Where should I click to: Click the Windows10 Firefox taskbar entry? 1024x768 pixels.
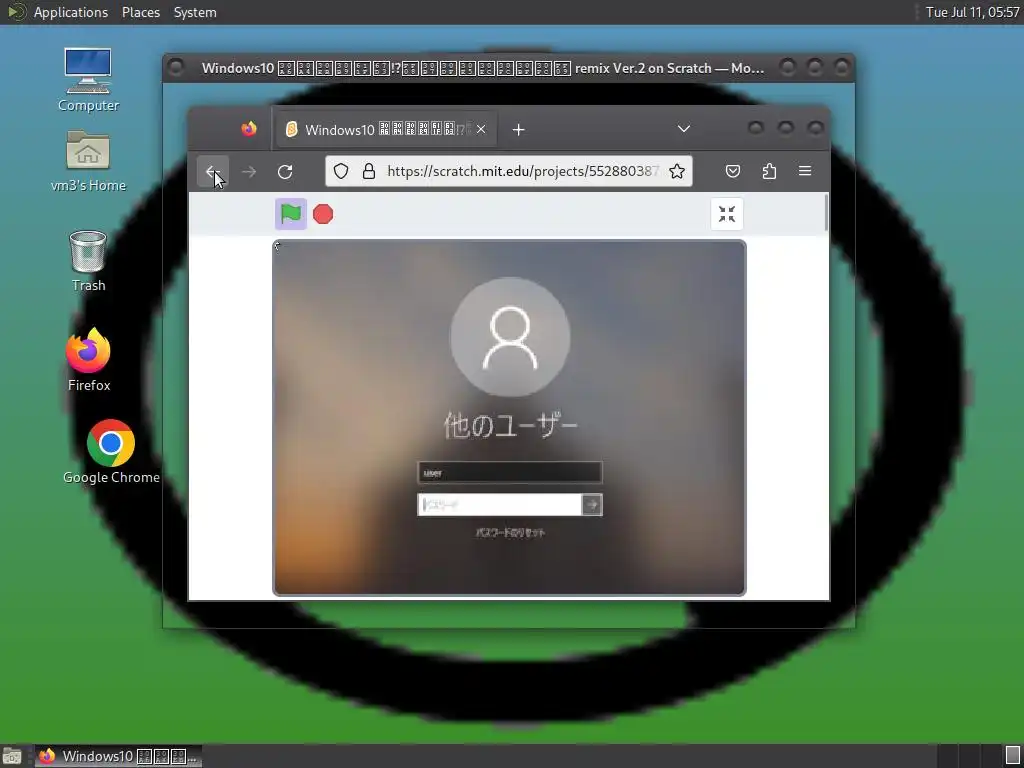[118, 756]
